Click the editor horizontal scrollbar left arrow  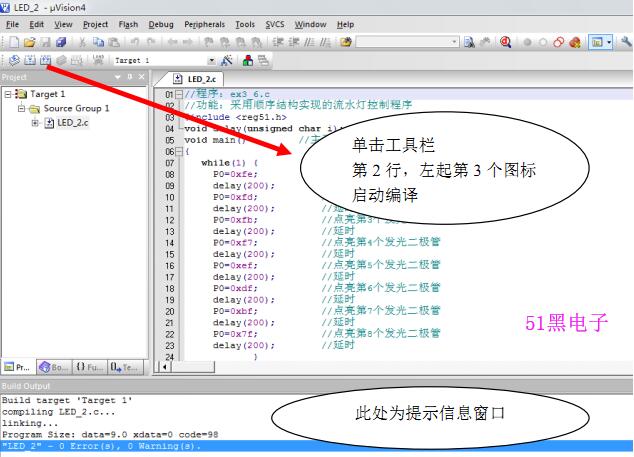point(165,367)
